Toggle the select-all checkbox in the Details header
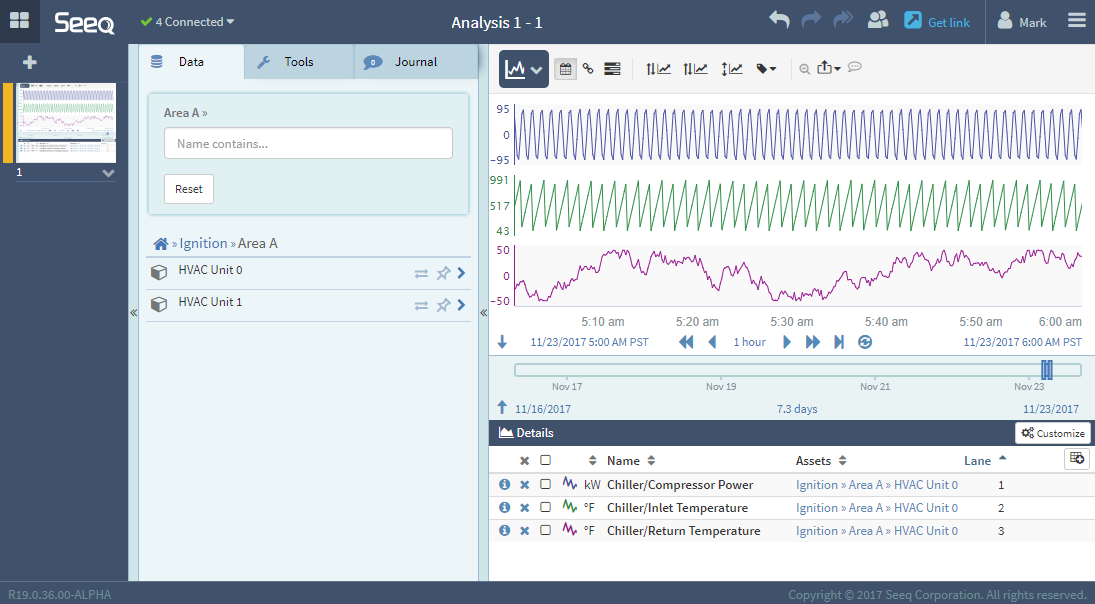Viewport: 1095px width, 604px height. tap(545, 461)
